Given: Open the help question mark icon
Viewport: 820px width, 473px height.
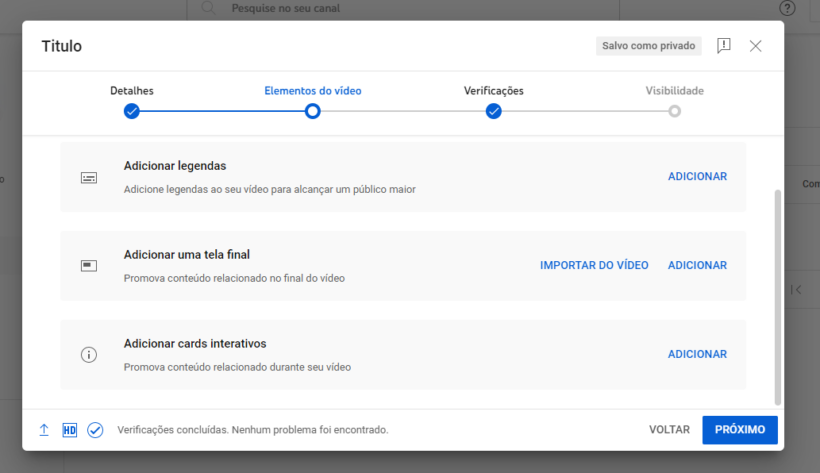Looking at the screenshot, I should 787,8.
